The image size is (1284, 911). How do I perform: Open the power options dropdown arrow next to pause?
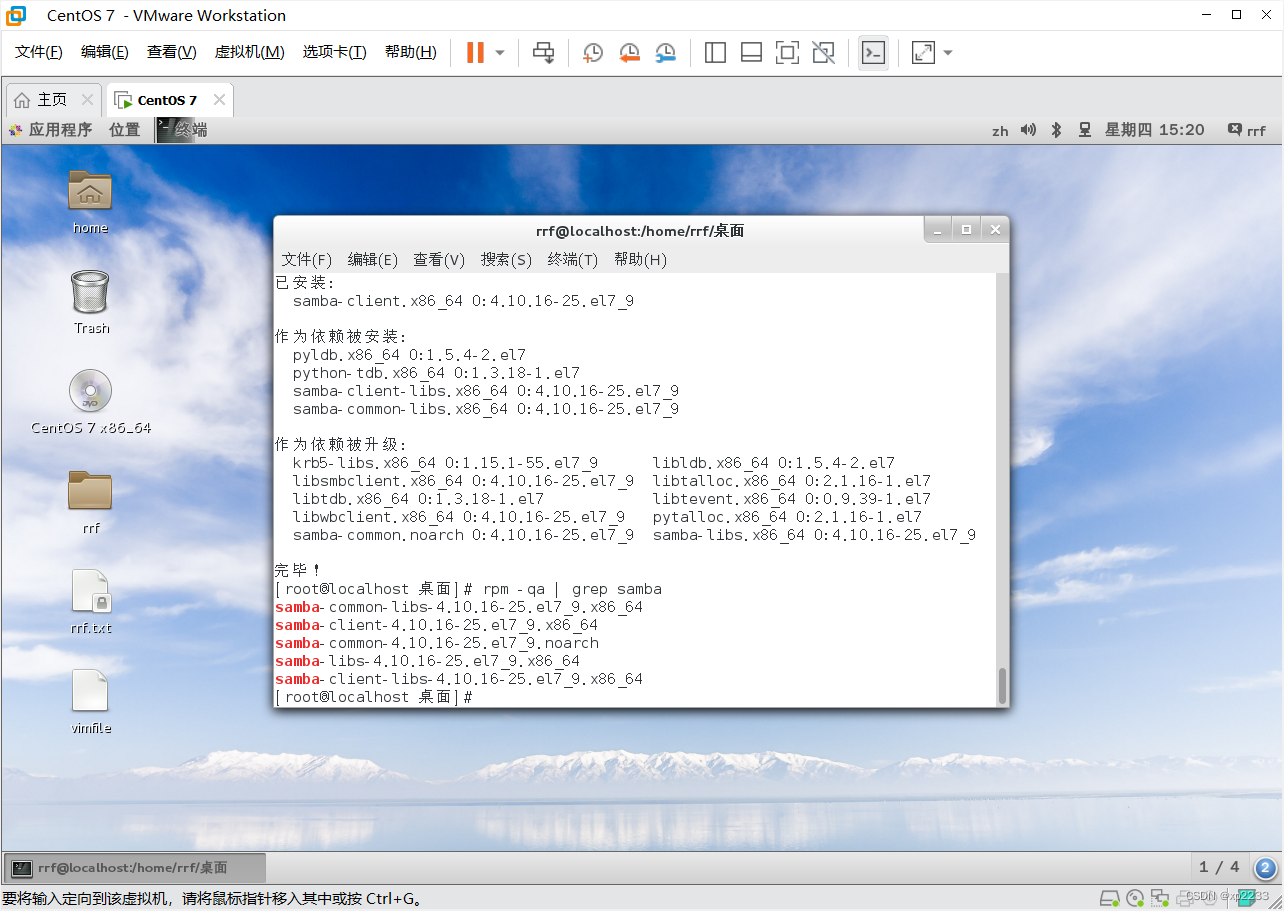[x=500, y=53]
